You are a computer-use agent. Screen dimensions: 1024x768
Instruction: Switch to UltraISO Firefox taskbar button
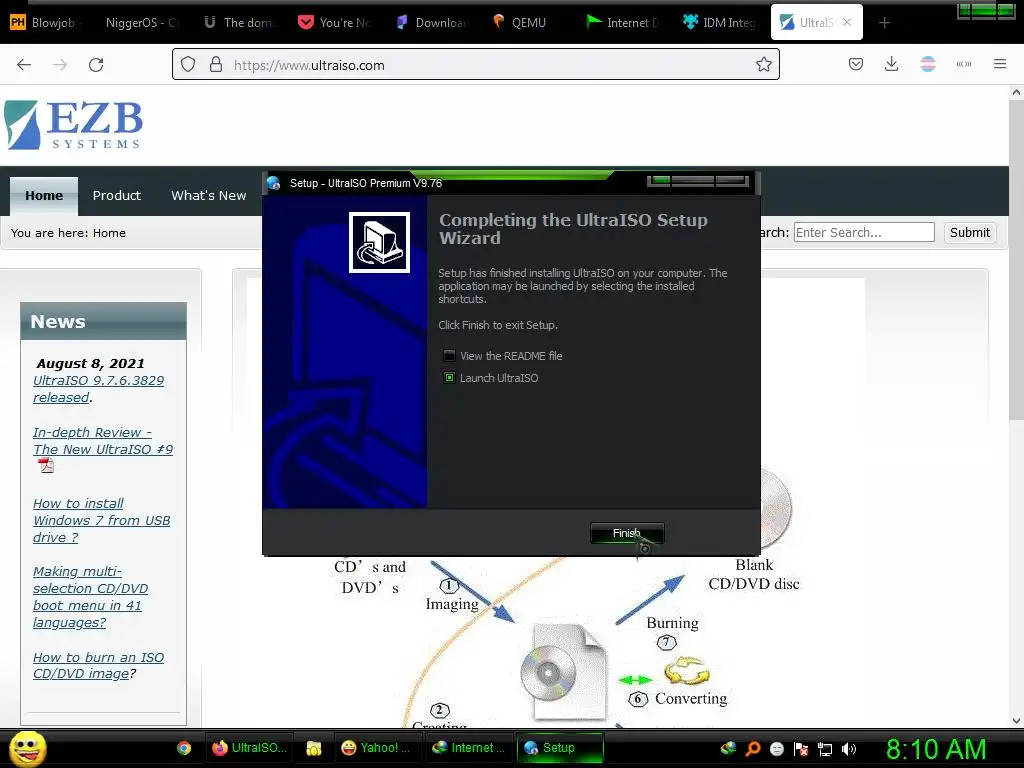(x=249, y=748)
